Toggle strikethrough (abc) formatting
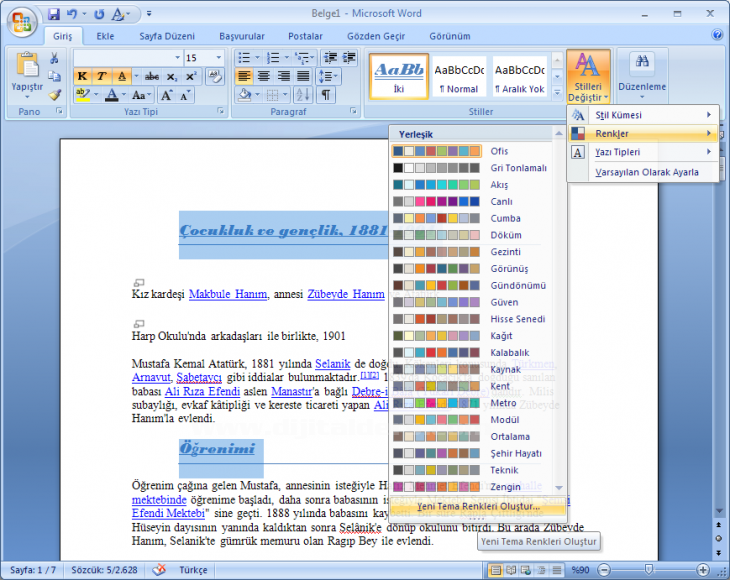This screenshot has height=580, width=730. [151, 76]
